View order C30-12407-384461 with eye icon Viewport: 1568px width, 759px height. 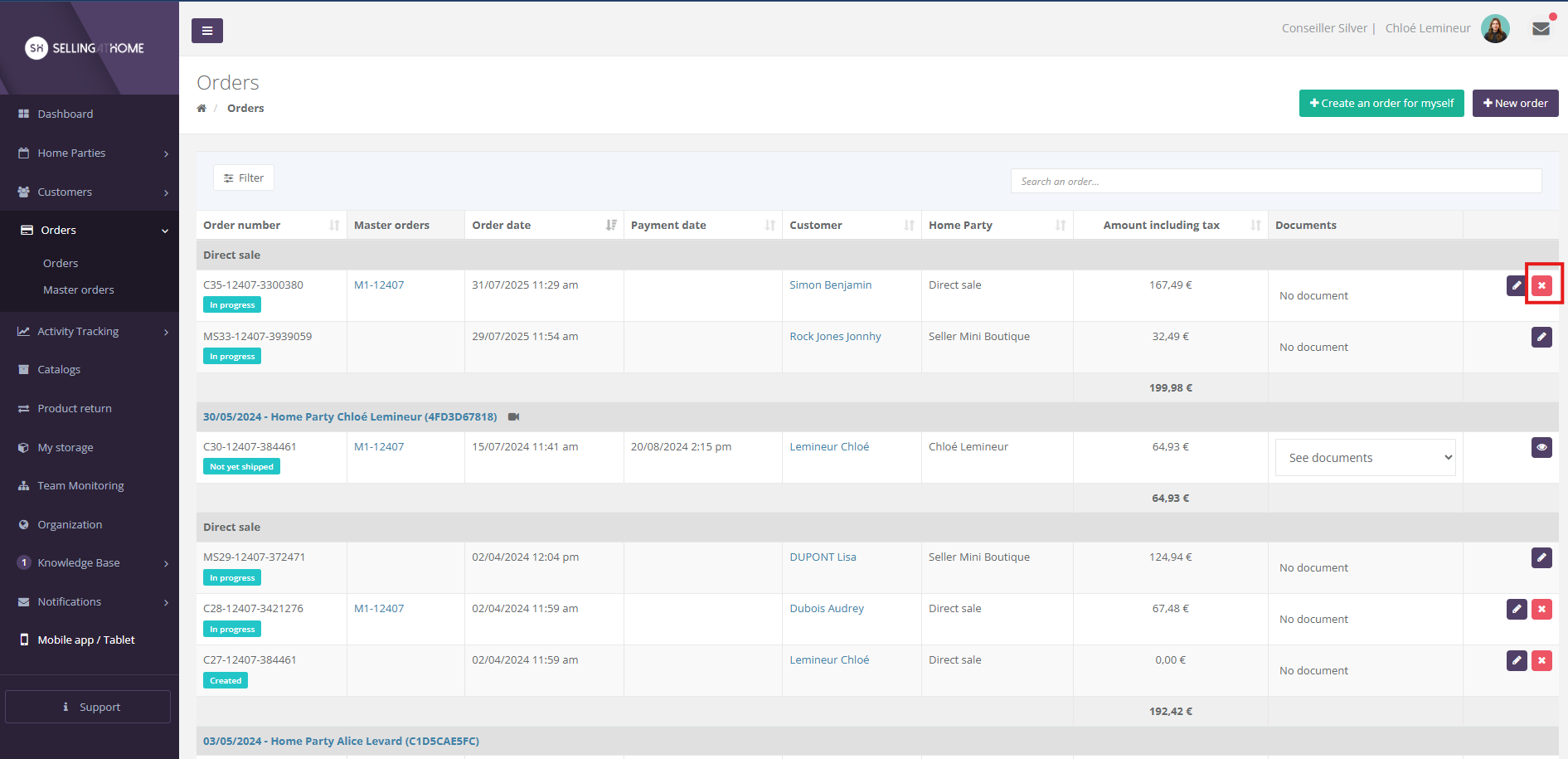click(1541, 447)
